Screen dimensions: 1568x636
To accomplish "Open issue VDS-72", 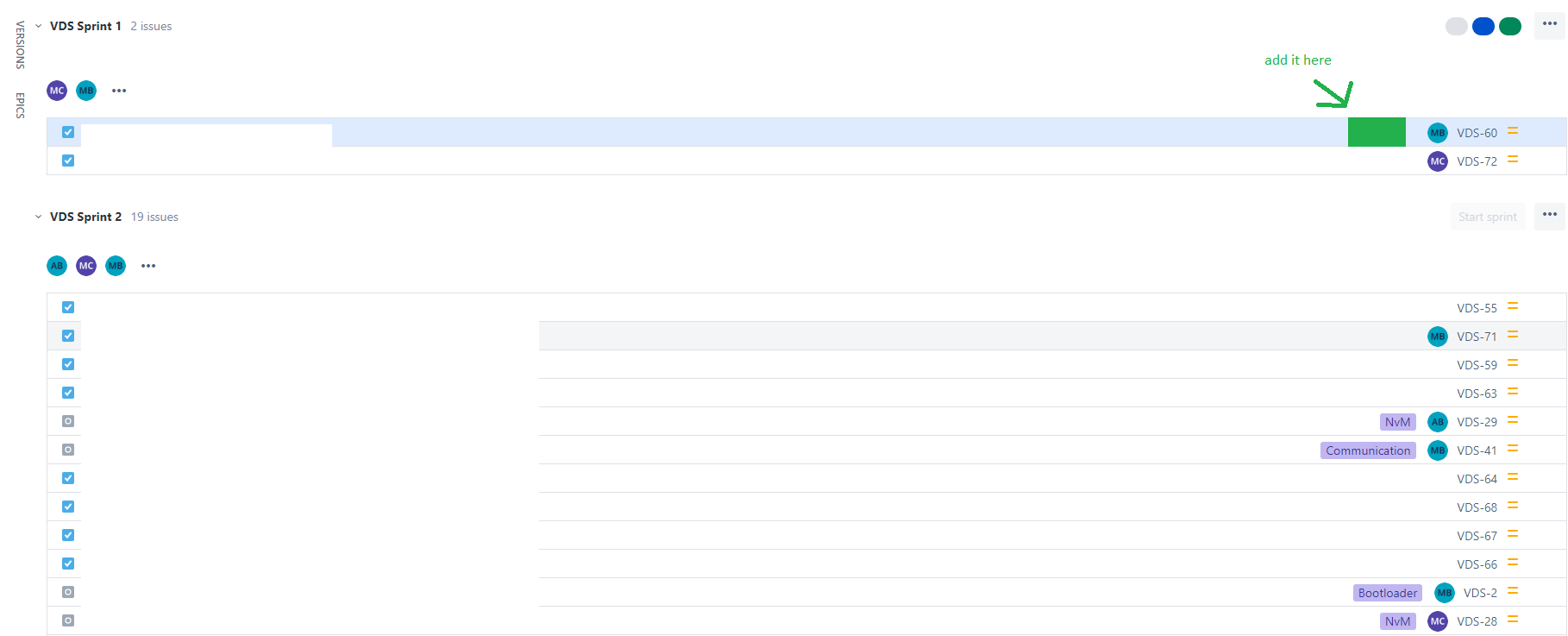I will coord(1477,161).
